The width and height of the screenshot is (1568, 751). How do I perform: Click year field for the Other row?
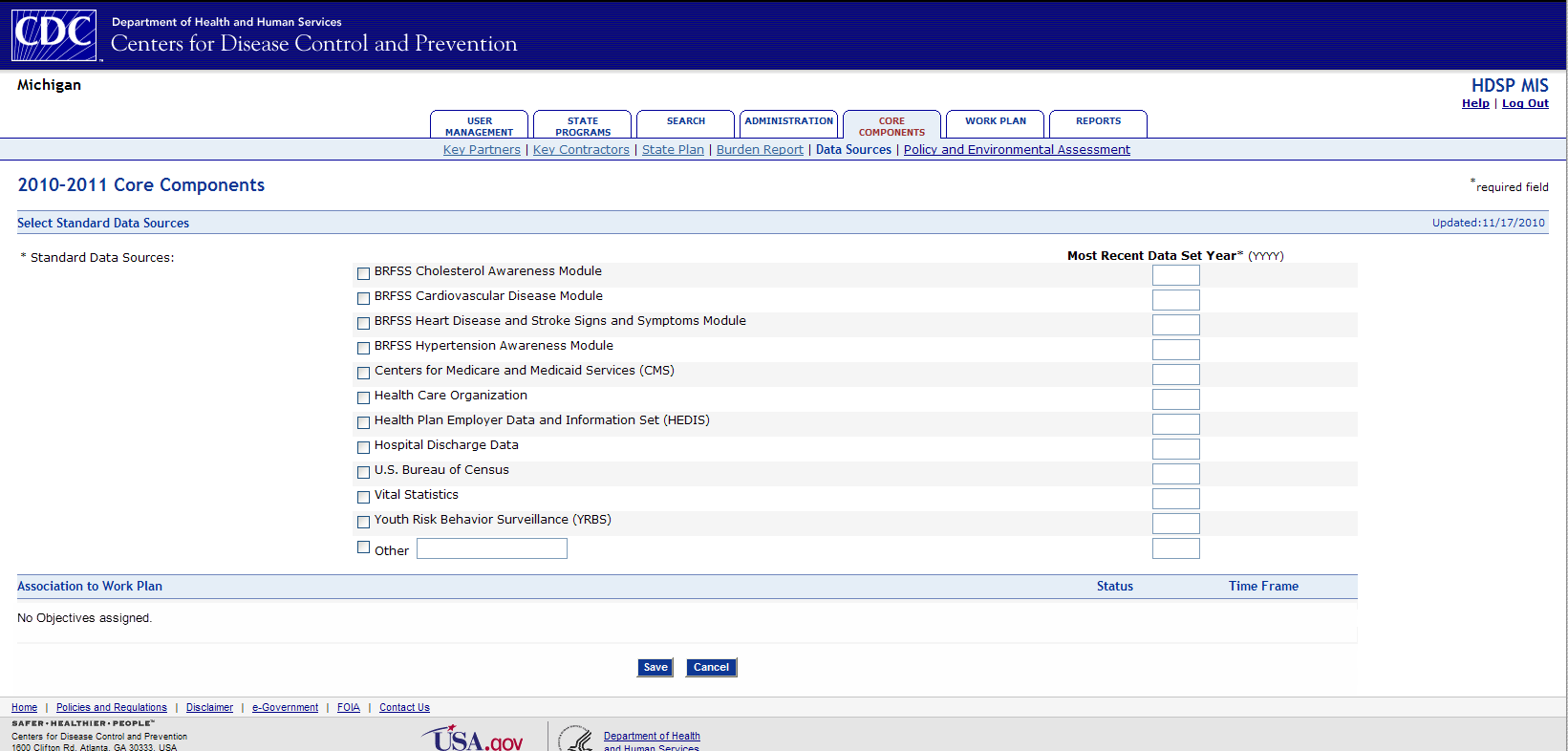click(x=1176, y=548)
